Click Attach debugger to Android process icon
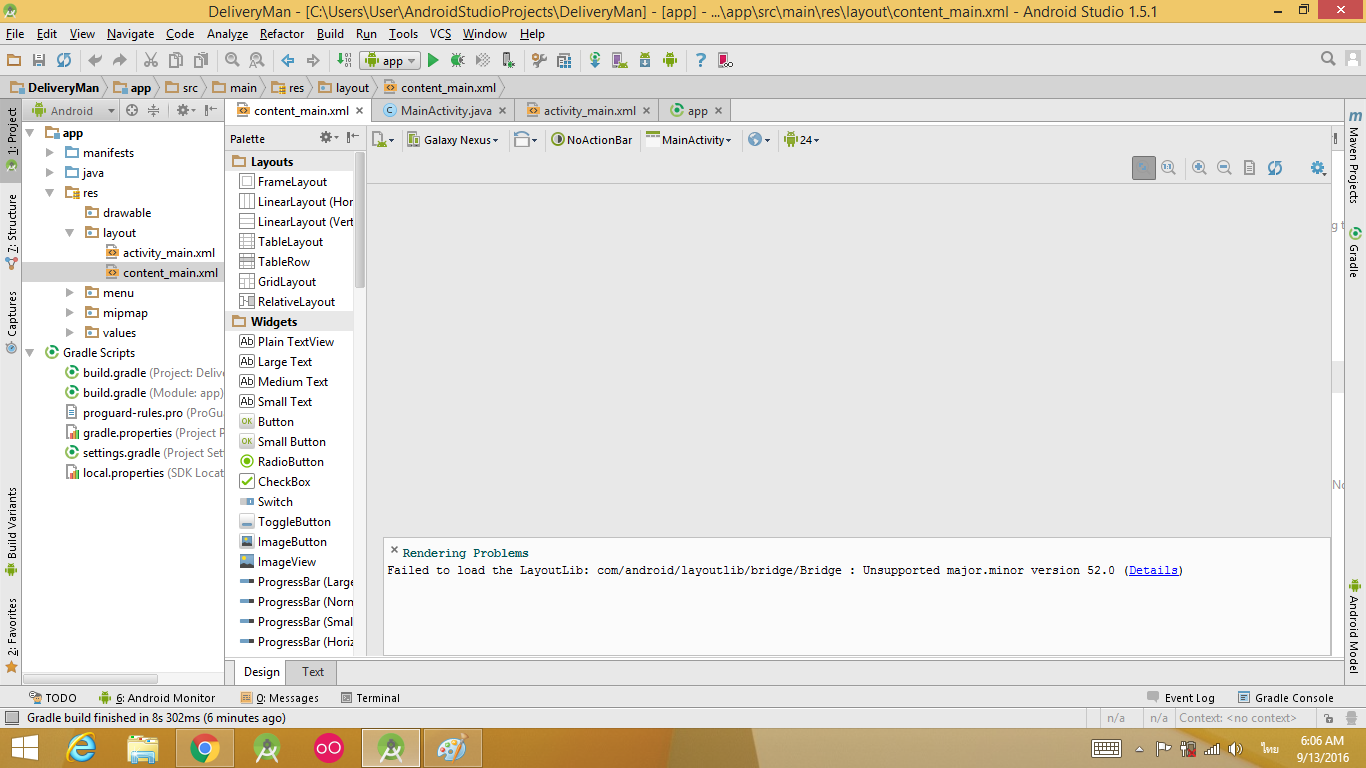Viewport: 1366px width, 768px height. click(508, 60)
